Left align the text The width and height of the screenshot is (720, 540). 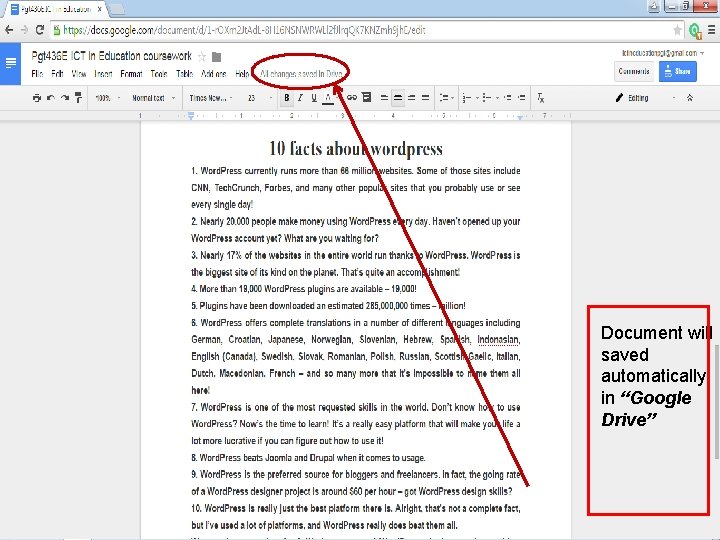[x=384, y=98]
